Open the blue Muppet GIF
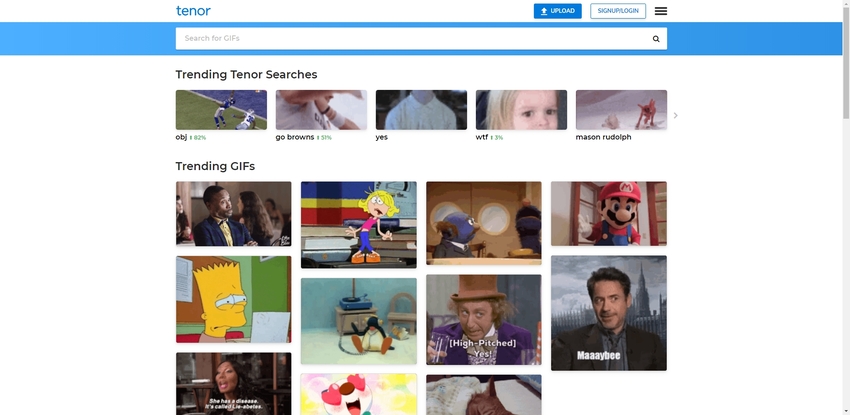850x415 pixels. [483, 222]
